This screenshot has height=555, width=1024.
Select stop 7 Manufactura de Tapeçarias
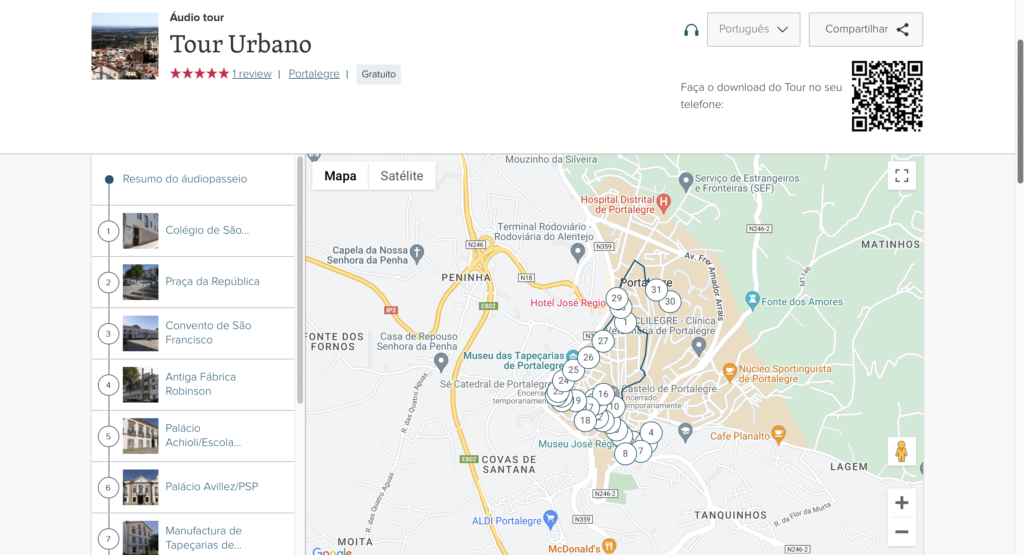[193, 535]
